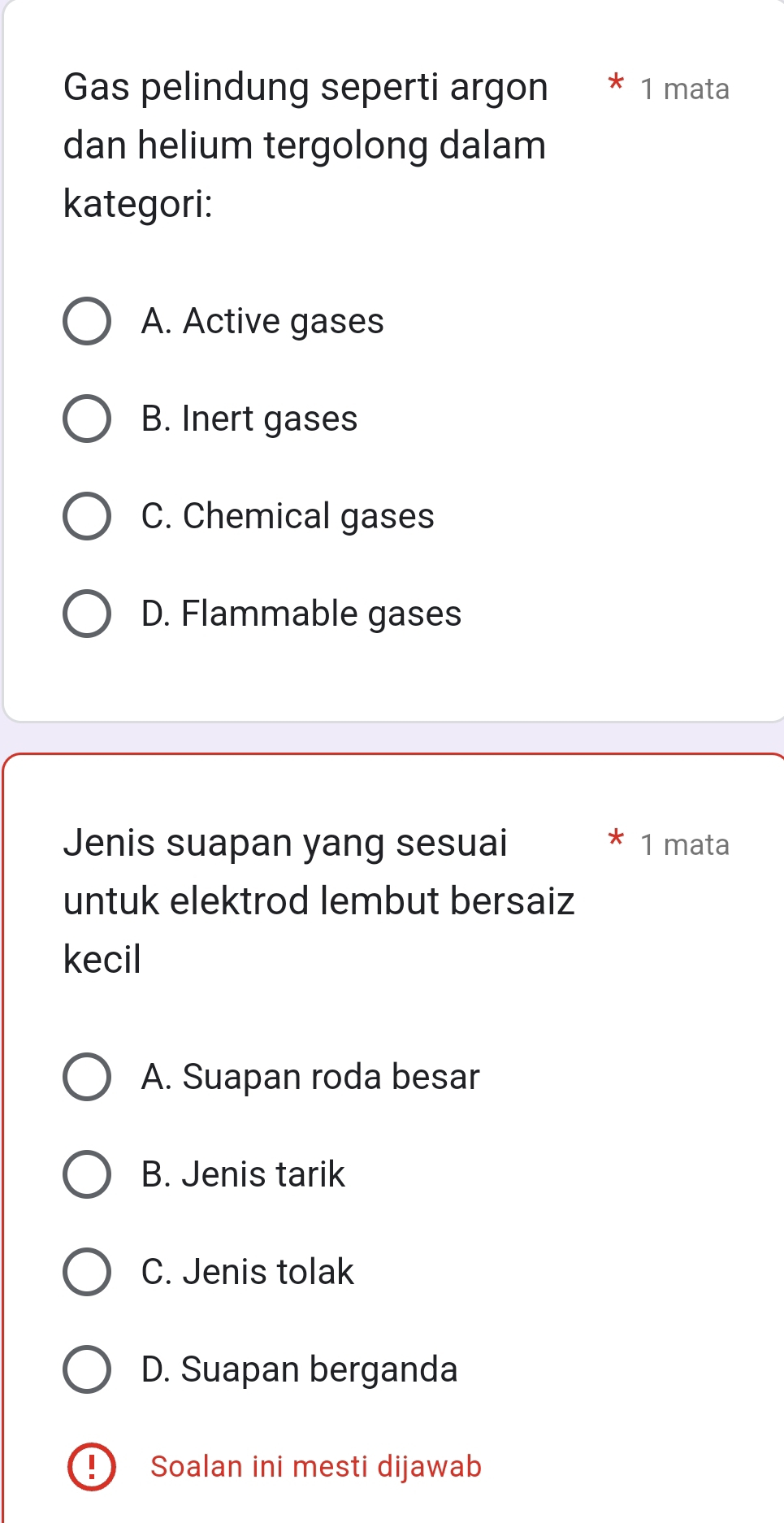Click the red exclamation error icon
The height and width of the screenshot is (1523, 784).
click(x=91, y=1467)
